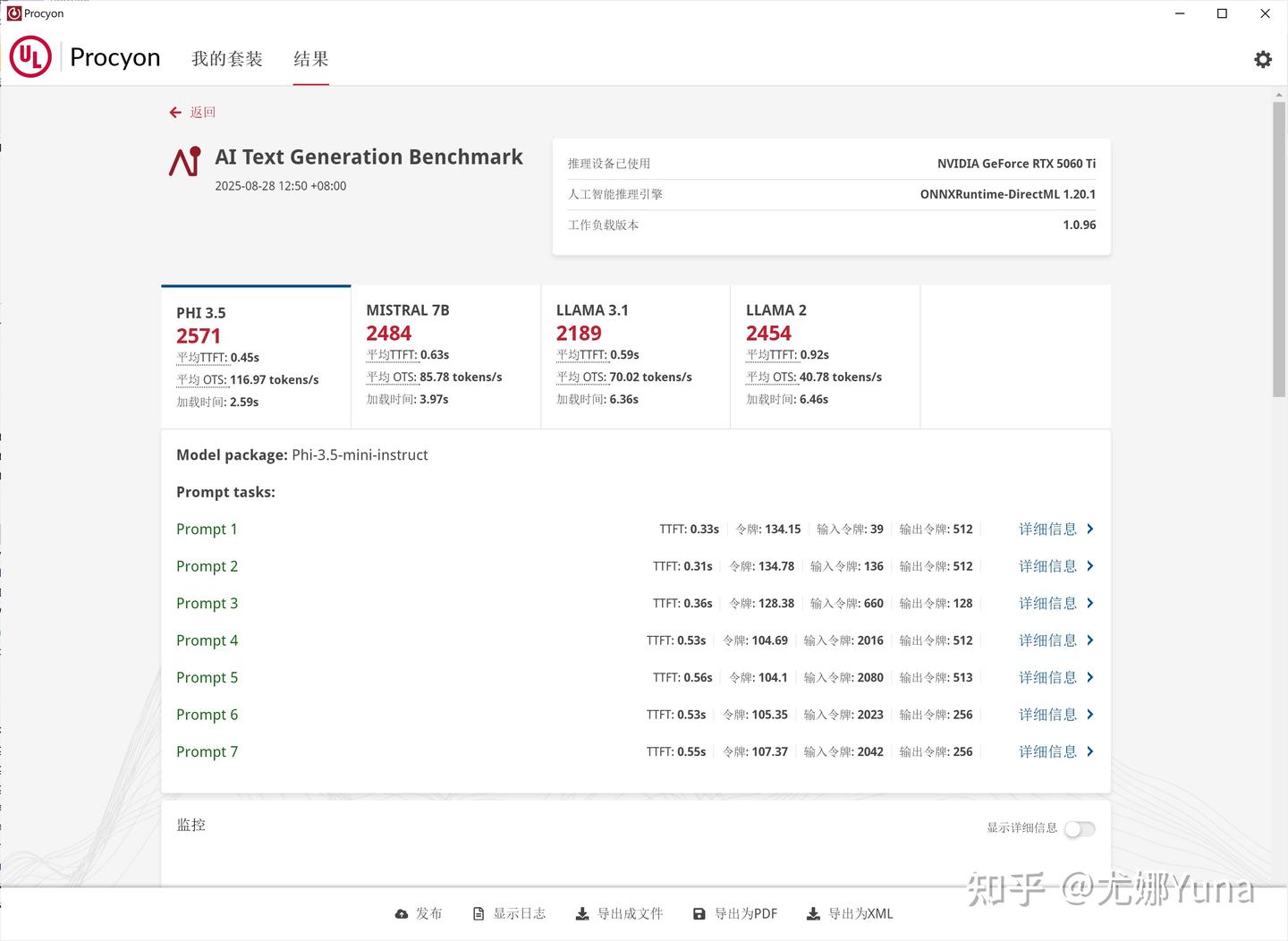Image resolution: width=1288 pixels, height=941 pixels.
Task: Open Prompt 3 task link
Action: pyautogui.click(x=207, y=604)
